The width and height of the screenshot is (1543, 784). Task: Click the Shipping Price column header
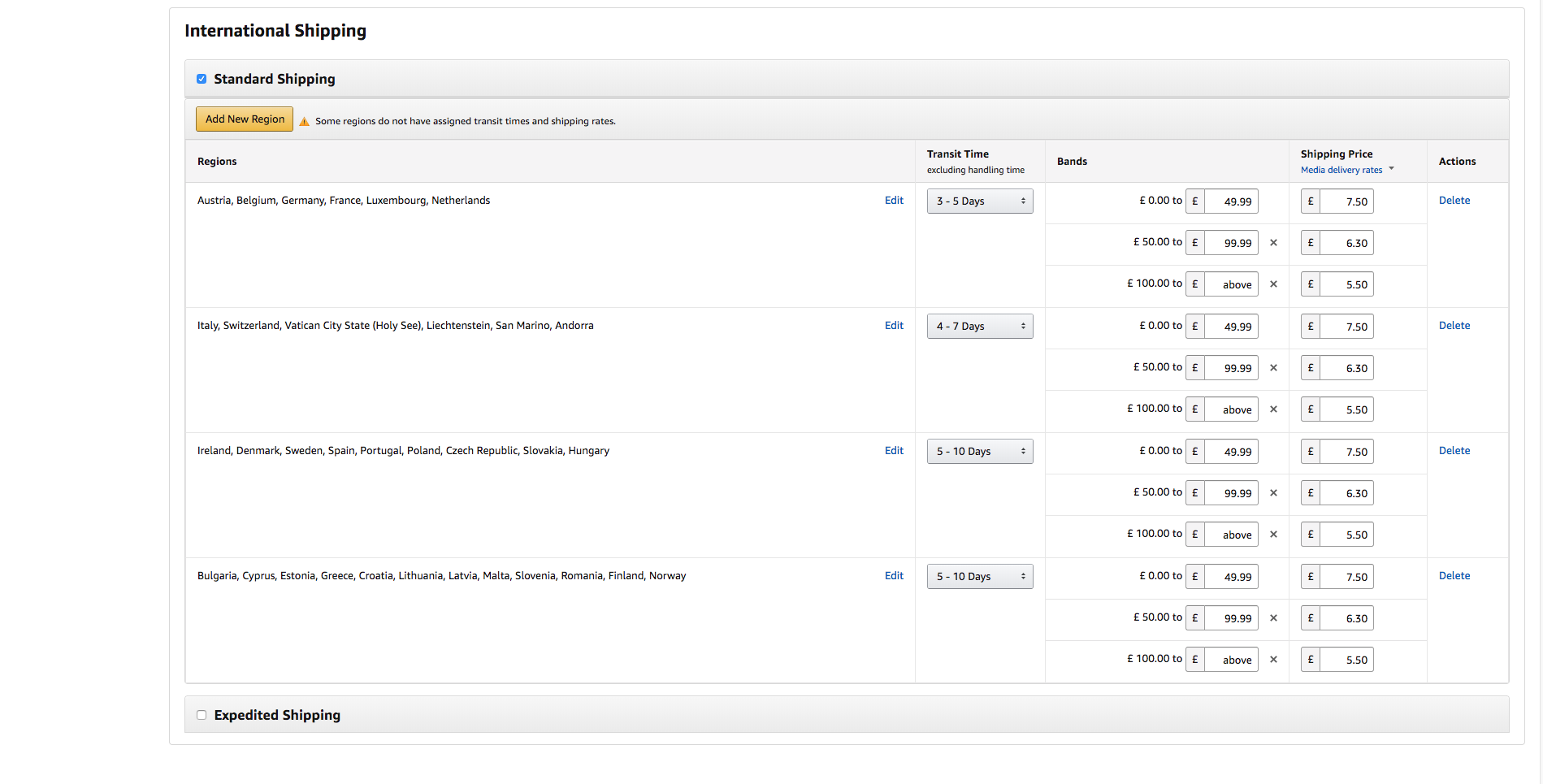[1337, 154]
